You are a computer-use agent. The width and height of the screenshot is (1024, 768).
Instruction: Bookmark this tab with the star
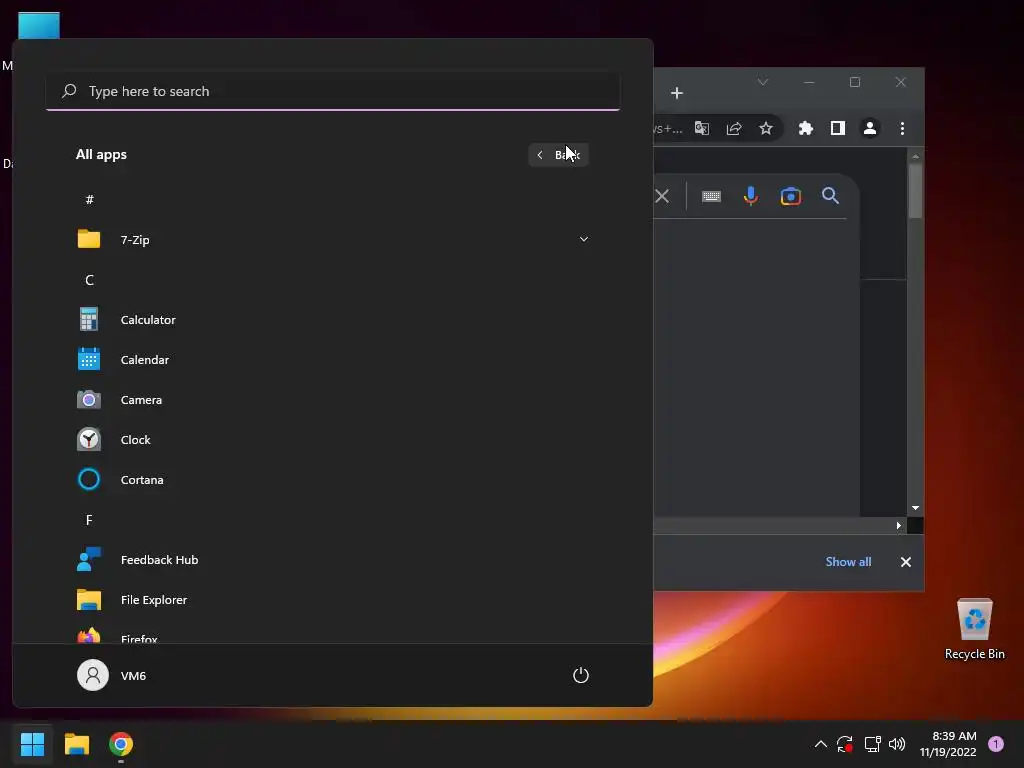pyautogui.click(x=766, y=128)
